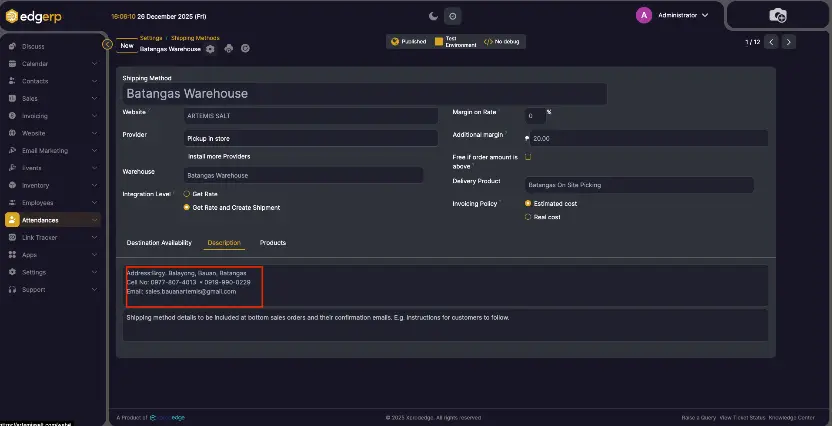The height and width of the screenshot is (426, 832).
Task: Switch to the Products tab
Action: click(x=273, y=243)
